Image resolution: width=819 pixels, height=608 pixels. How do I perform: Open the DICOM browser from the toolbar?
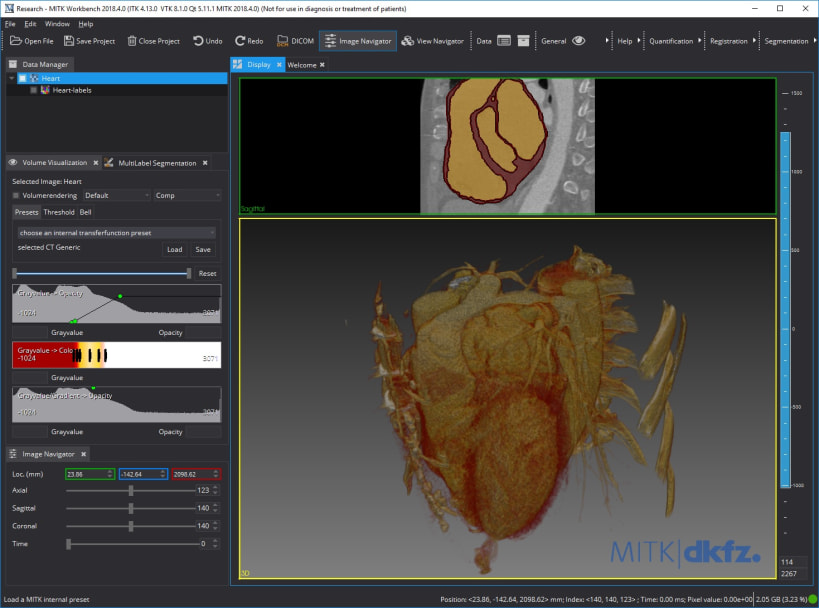click(x=294, y=41)
